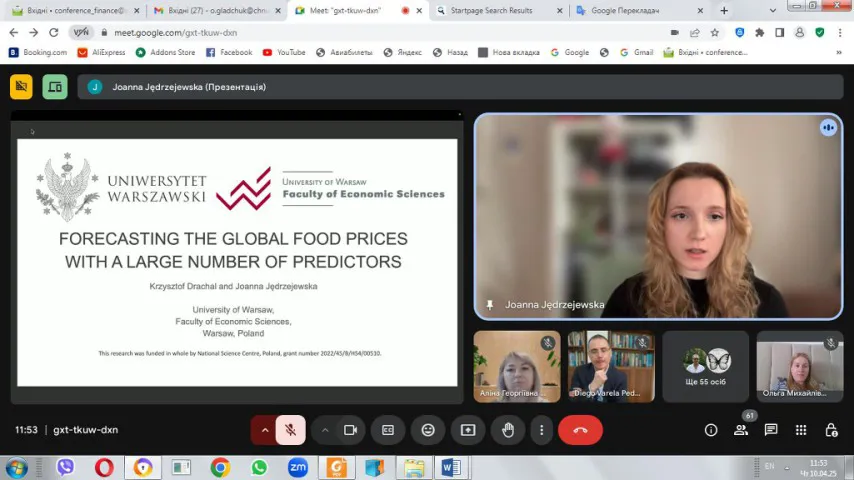Expand video settings arrow beside camera

(x=325, y=430)
